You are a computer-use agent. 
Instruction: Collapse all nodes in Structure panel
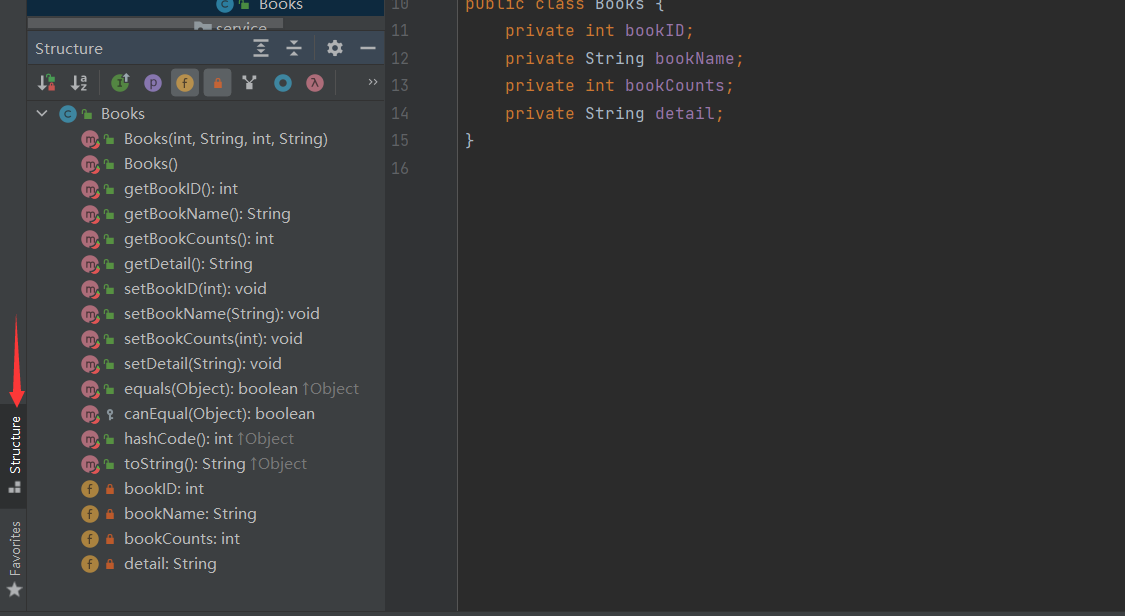[294, 49]
